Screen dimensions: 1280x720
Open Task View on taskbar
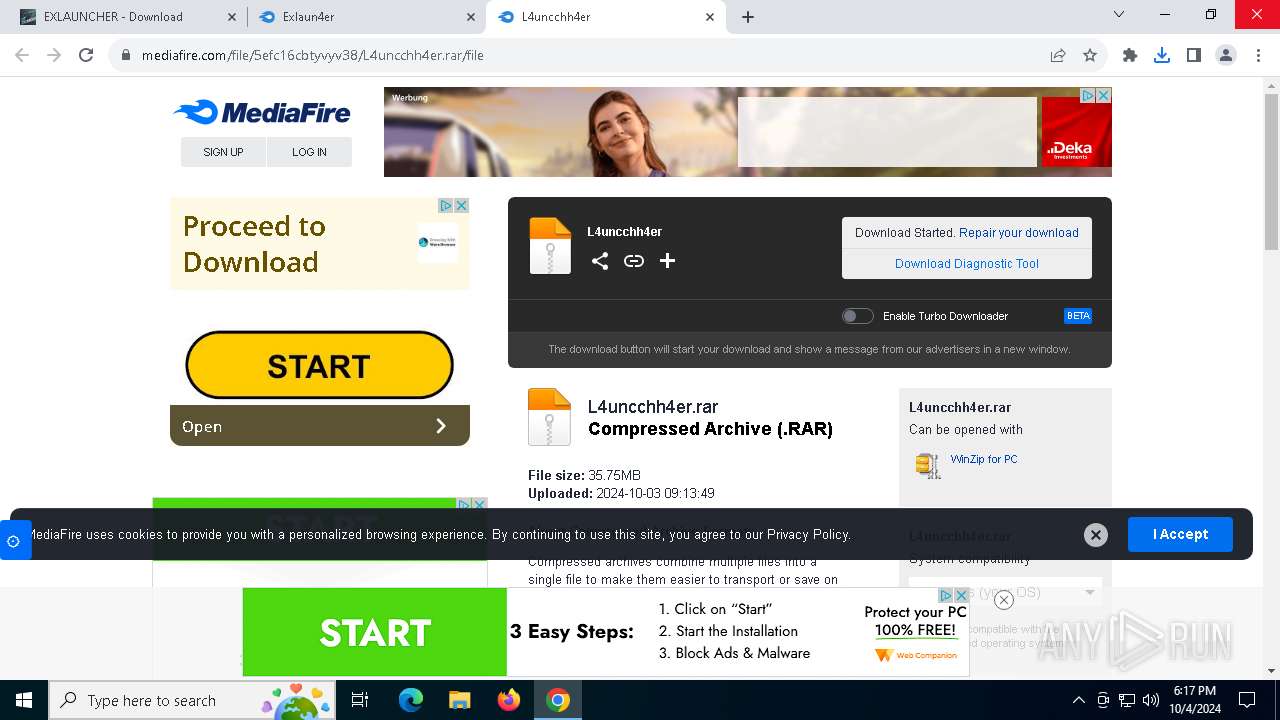click(360, 700)
